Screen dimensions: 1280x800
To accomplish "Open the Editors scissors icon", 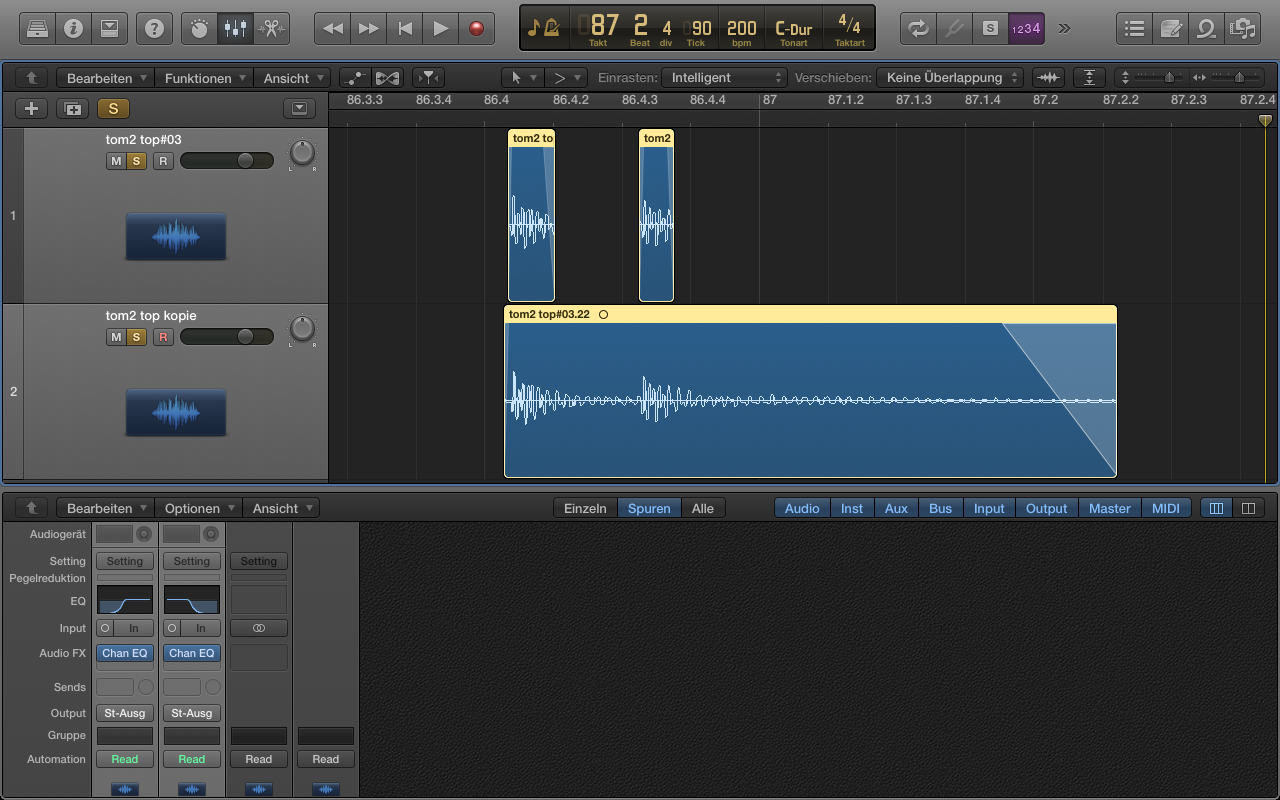I will (271, 28).
